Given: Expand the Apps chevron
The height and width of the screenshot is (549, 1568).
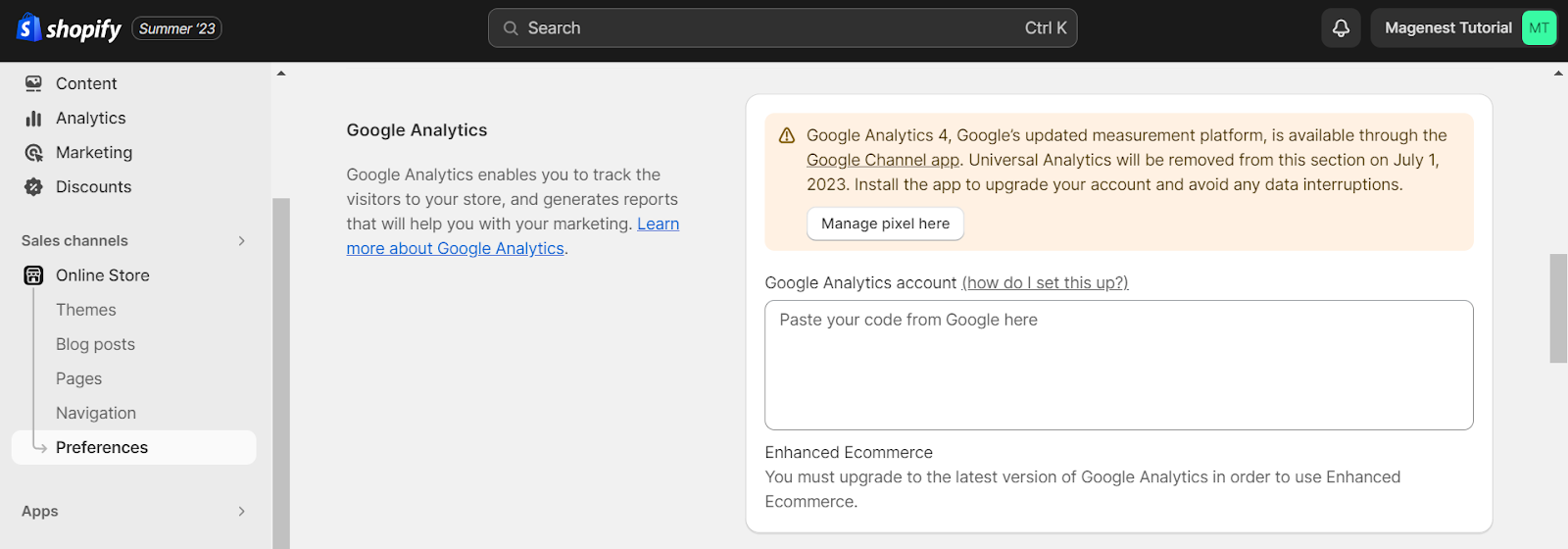Looking at the screenshot, I should point(241,512).
